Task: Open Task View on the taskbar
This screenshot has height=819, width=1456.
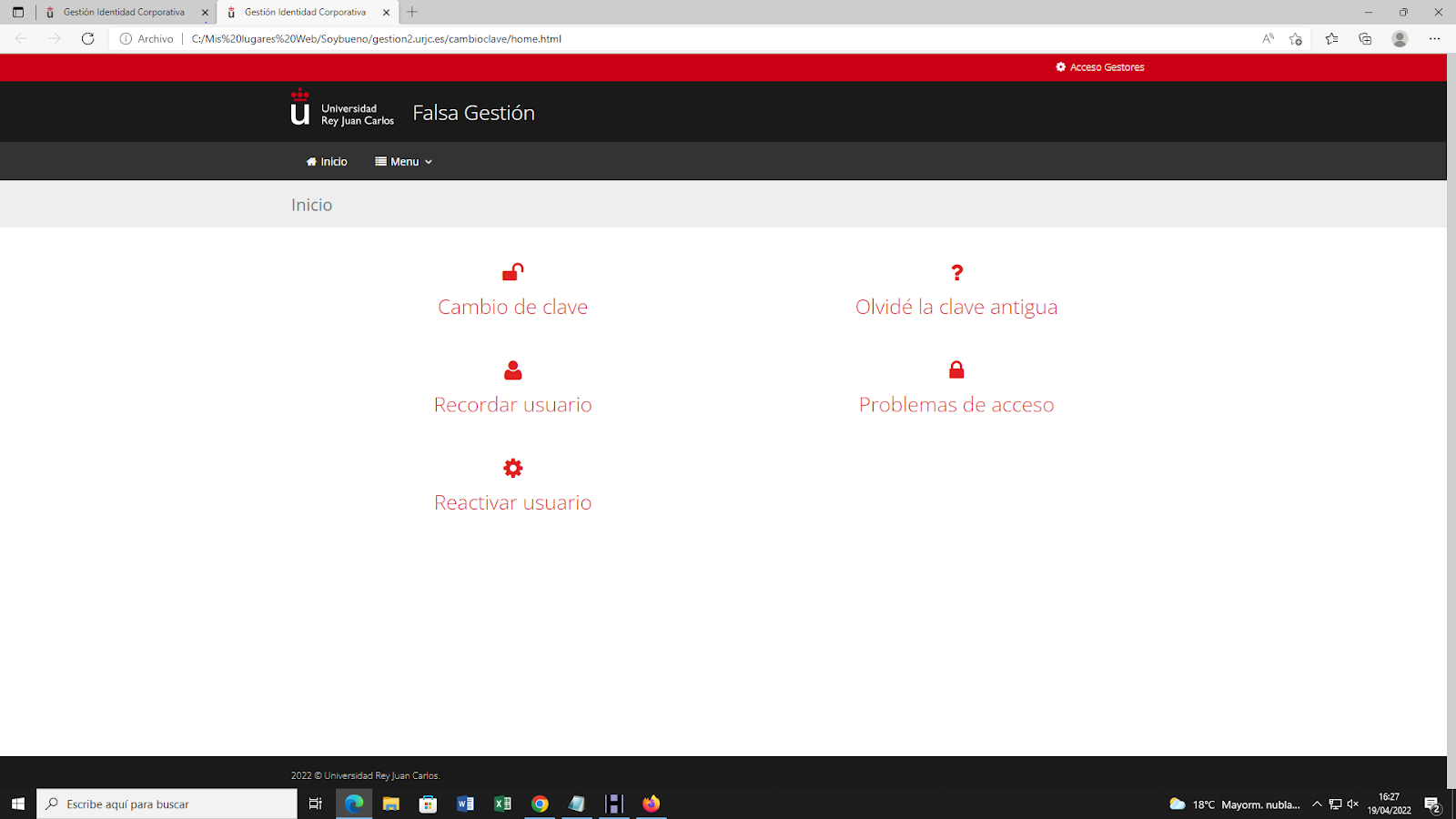Action: click(316, 804)
